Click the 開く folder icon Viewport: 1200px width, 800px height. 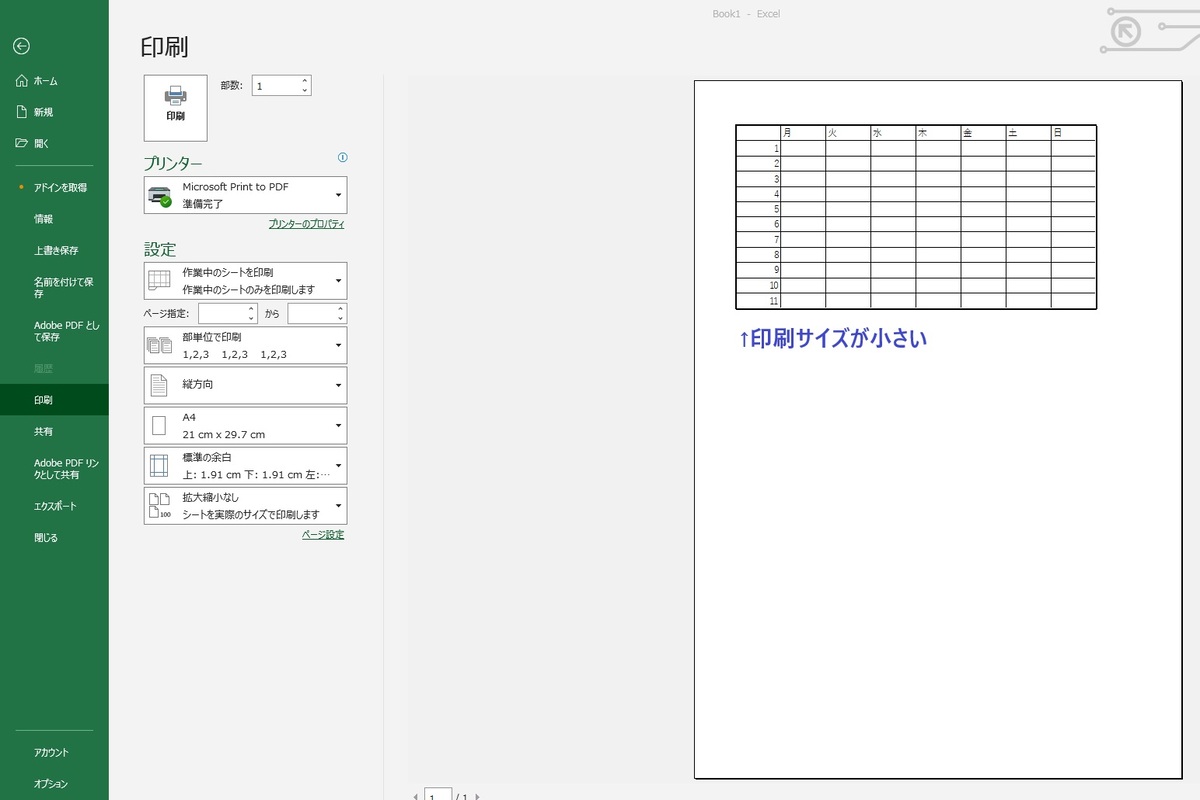(x=21, y=143)
